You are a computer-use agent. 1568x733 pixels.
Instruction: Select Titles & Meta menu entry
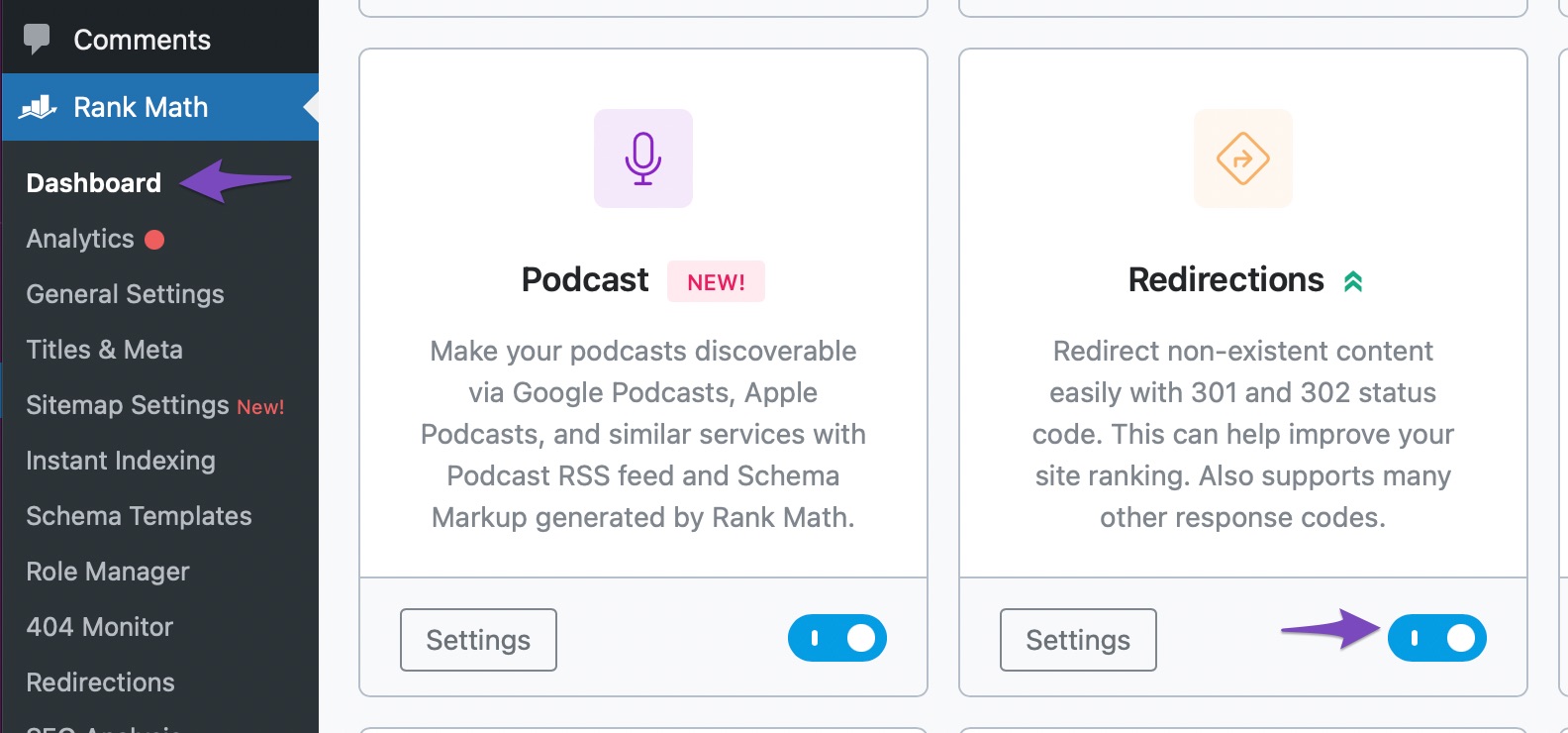tap(105, 350)
